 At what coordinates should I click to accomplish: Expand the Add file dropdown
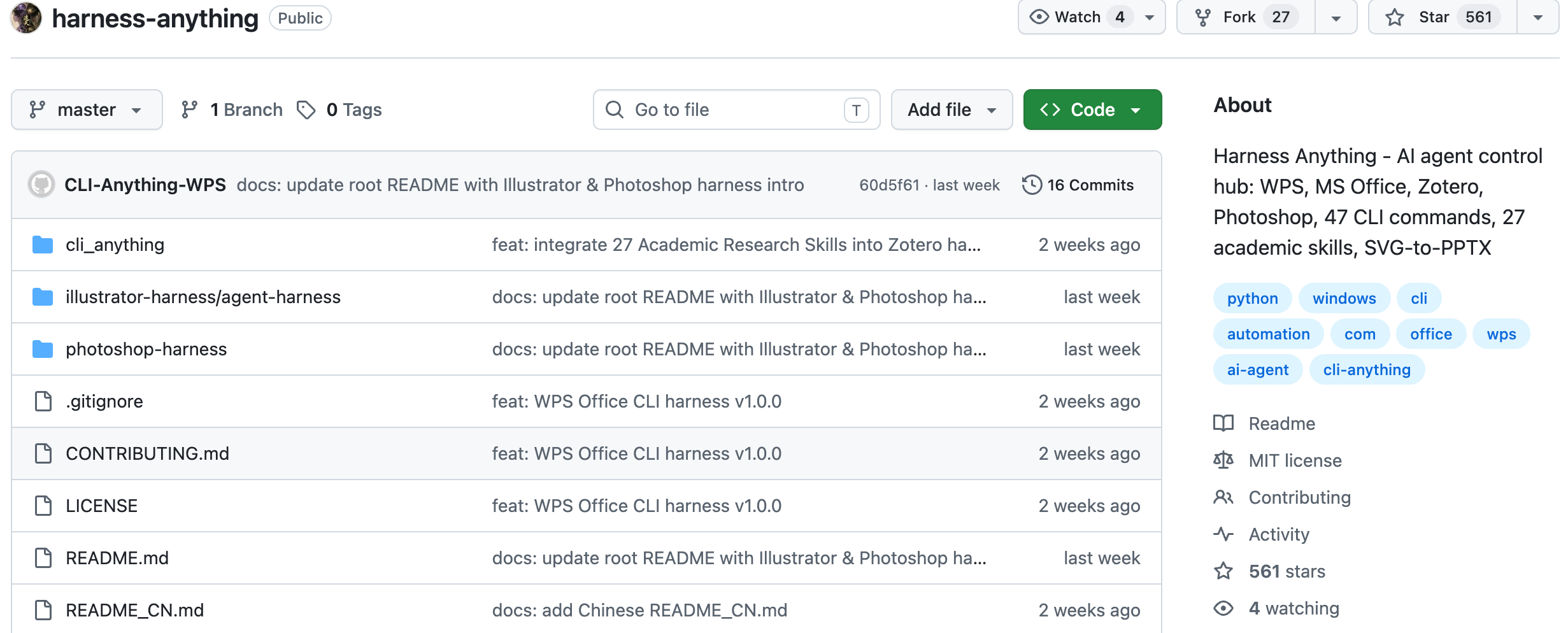951,110
